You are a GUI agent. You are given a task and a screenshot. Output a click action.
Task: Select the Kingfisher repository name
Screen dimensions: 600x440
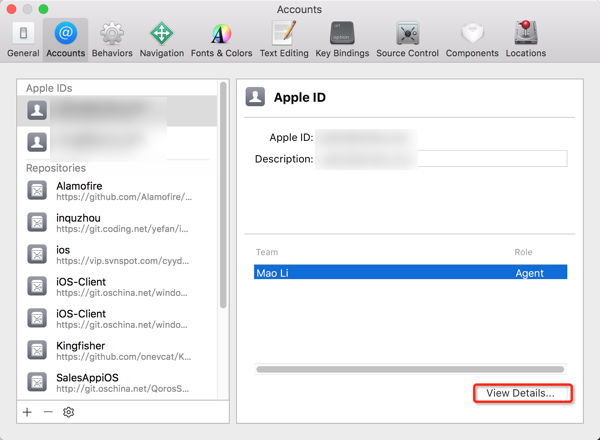[x=80, y=346]
